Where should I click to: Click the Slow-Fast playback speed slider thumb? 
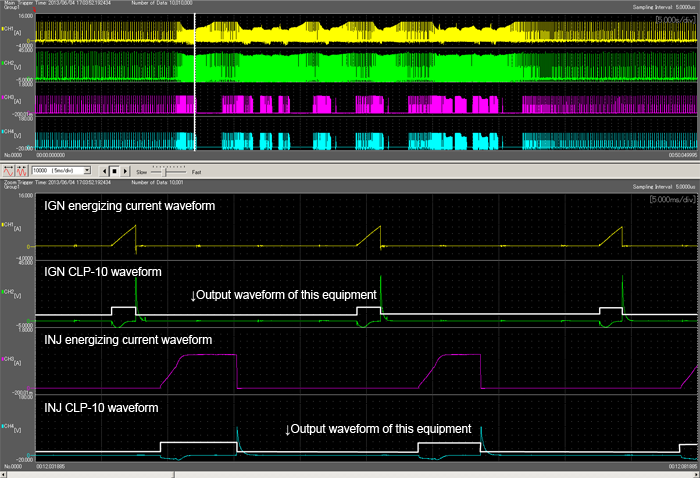(x=165, y=171)
